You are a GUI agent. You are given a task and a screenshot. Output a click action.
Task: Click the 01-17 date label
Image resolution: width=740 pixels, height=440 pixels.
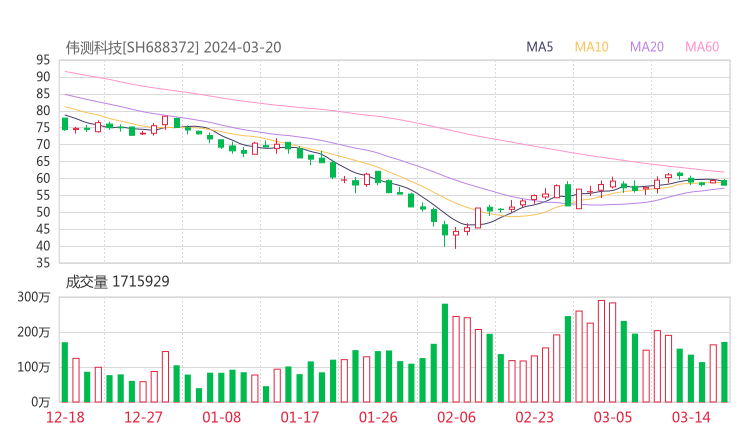click(300, 417)
